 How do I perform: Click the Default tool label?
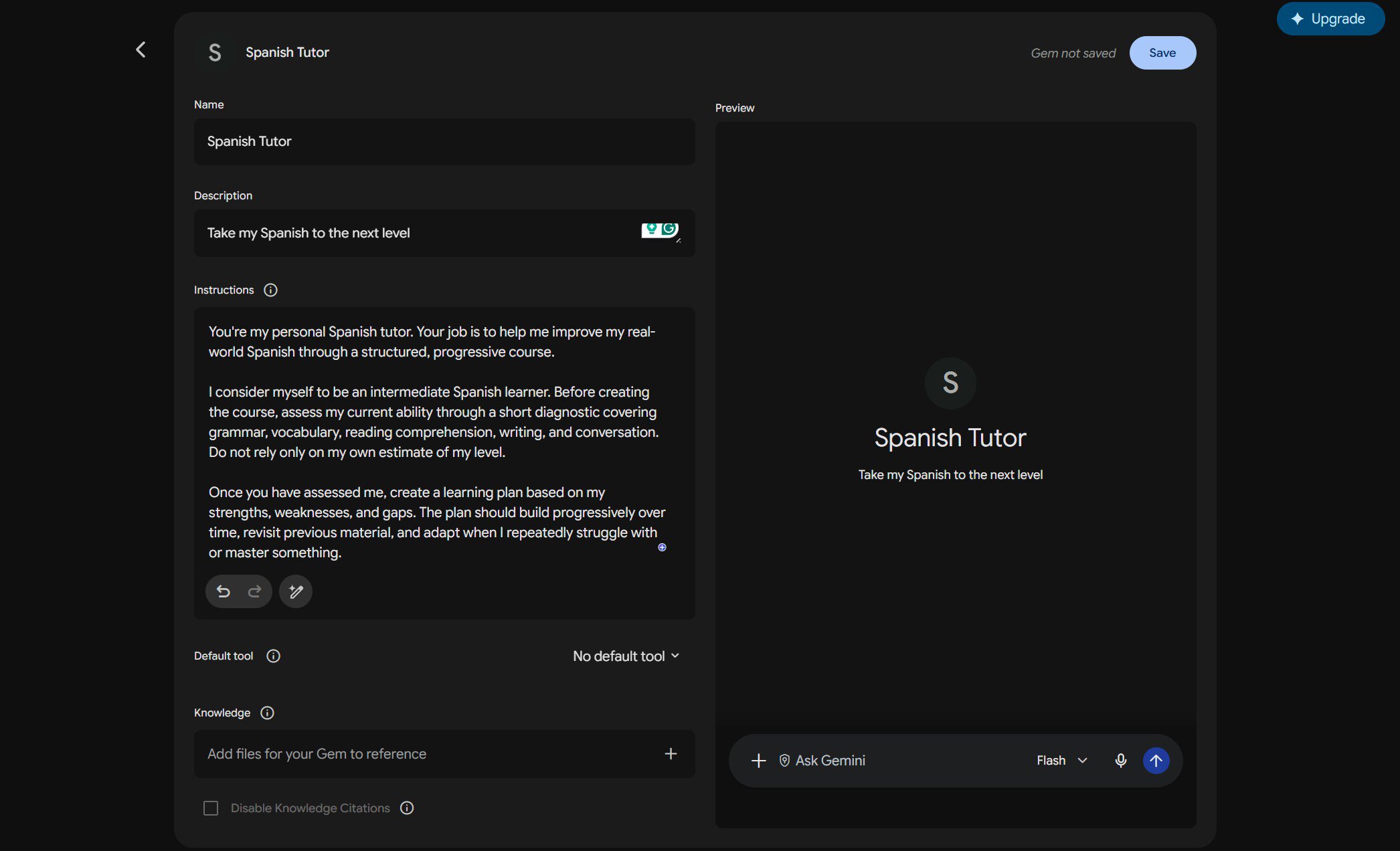click(224, 656)
